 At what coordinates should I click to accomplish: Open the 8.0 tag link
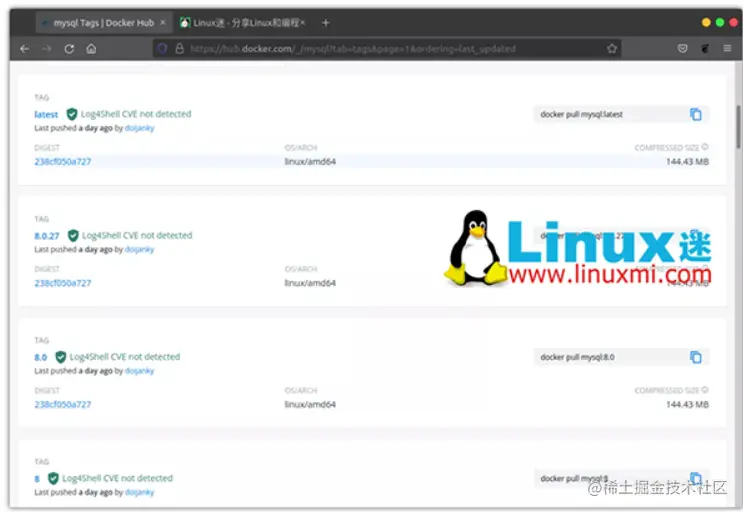click(x=41, y=357)
